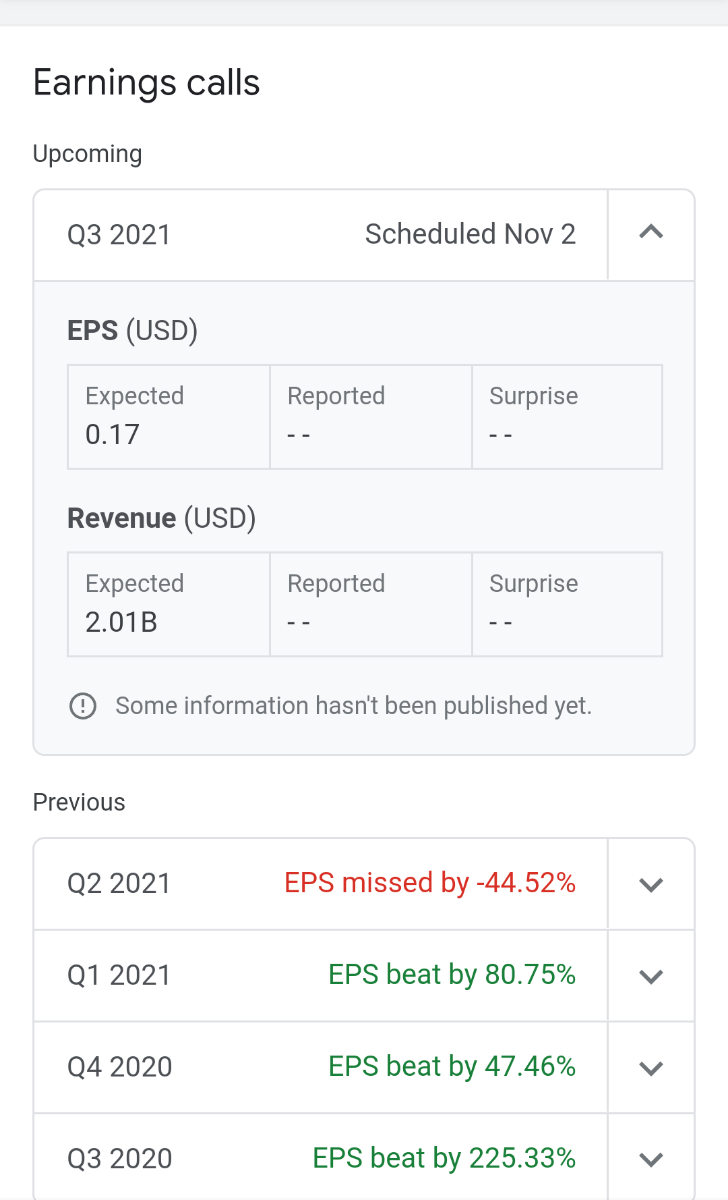Click the information not yet published message

(354, 706)
